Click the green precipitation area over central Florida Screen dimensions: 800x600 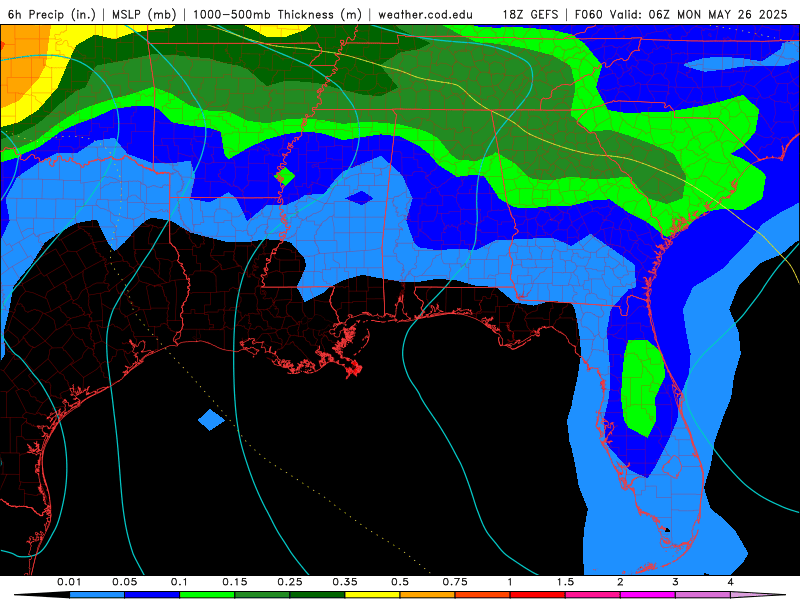tap(642, 388)
